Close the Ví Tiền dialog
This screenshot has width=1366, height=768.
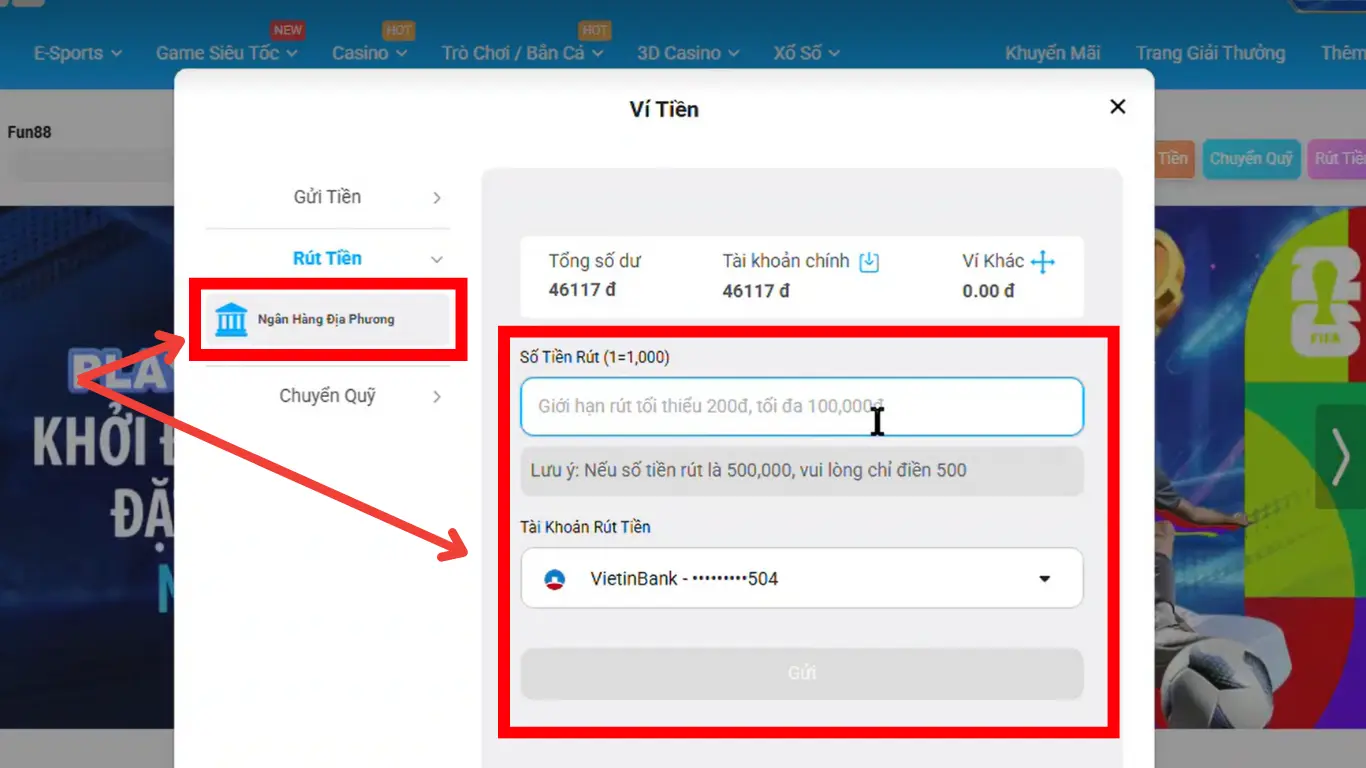pyautogui.click(x=1118, y=107)
